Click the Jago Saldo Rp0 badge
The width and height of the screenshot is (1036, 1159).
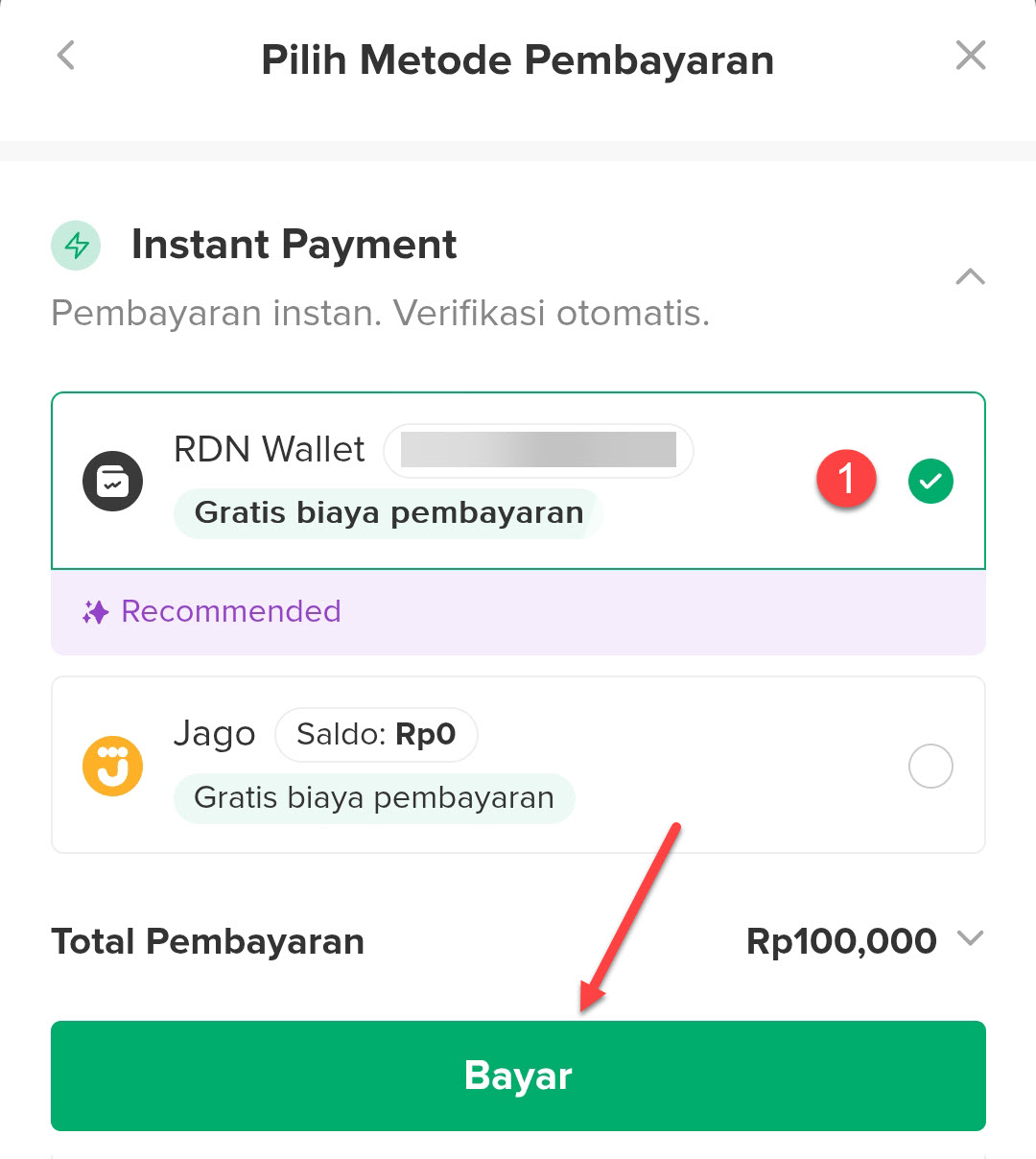[x=376, y=735]
